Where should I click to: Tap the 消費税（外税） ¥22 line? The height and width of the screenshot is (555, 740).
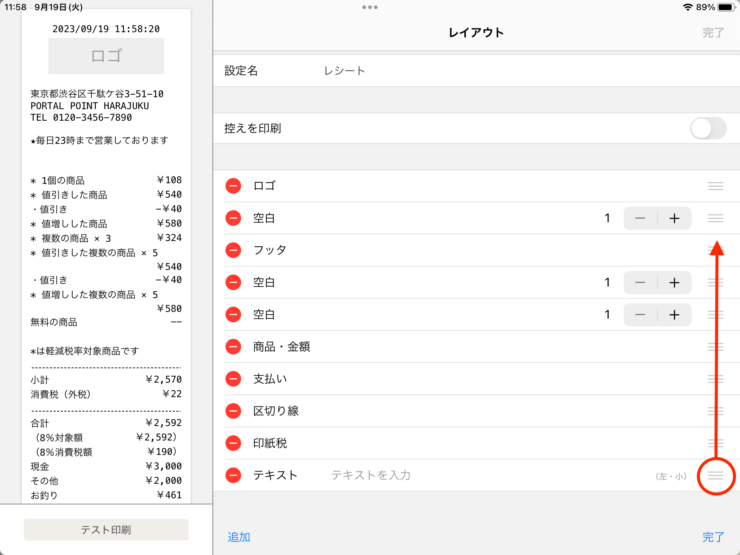point(106,394)
